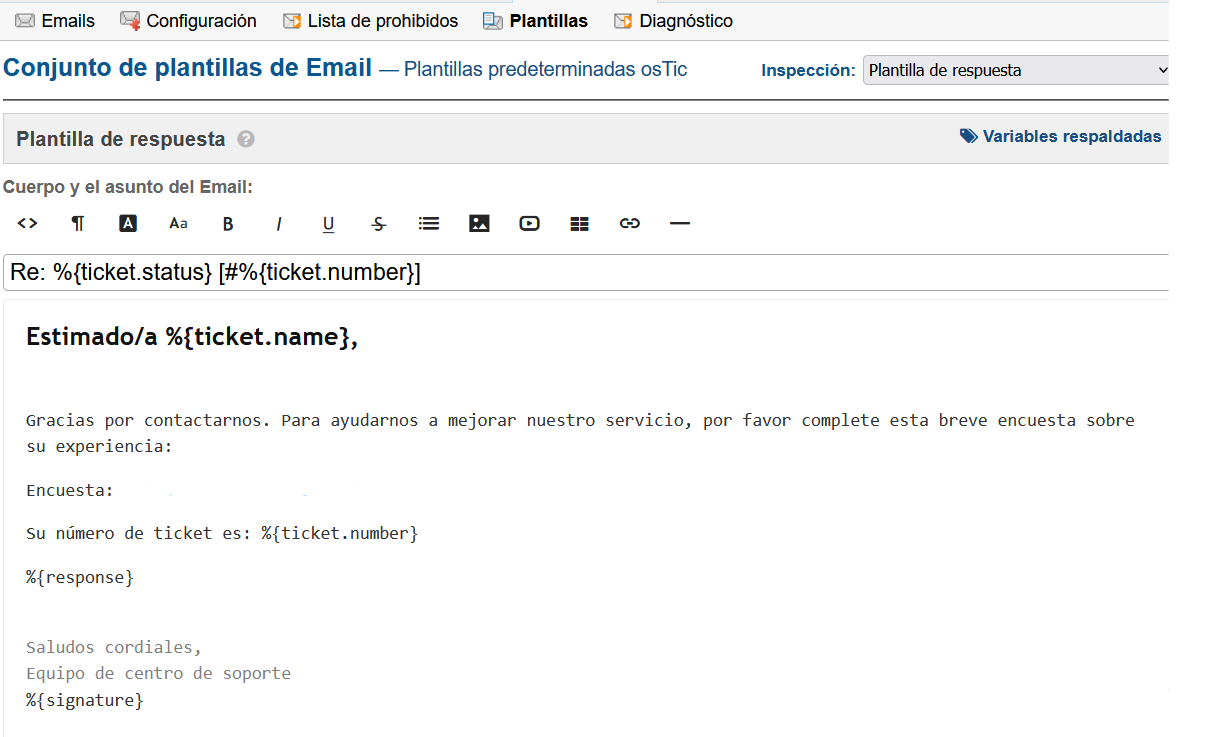1222x737 pixels.
Task: Expand the Inspección template dropdown
Action: click(1016, 70)
